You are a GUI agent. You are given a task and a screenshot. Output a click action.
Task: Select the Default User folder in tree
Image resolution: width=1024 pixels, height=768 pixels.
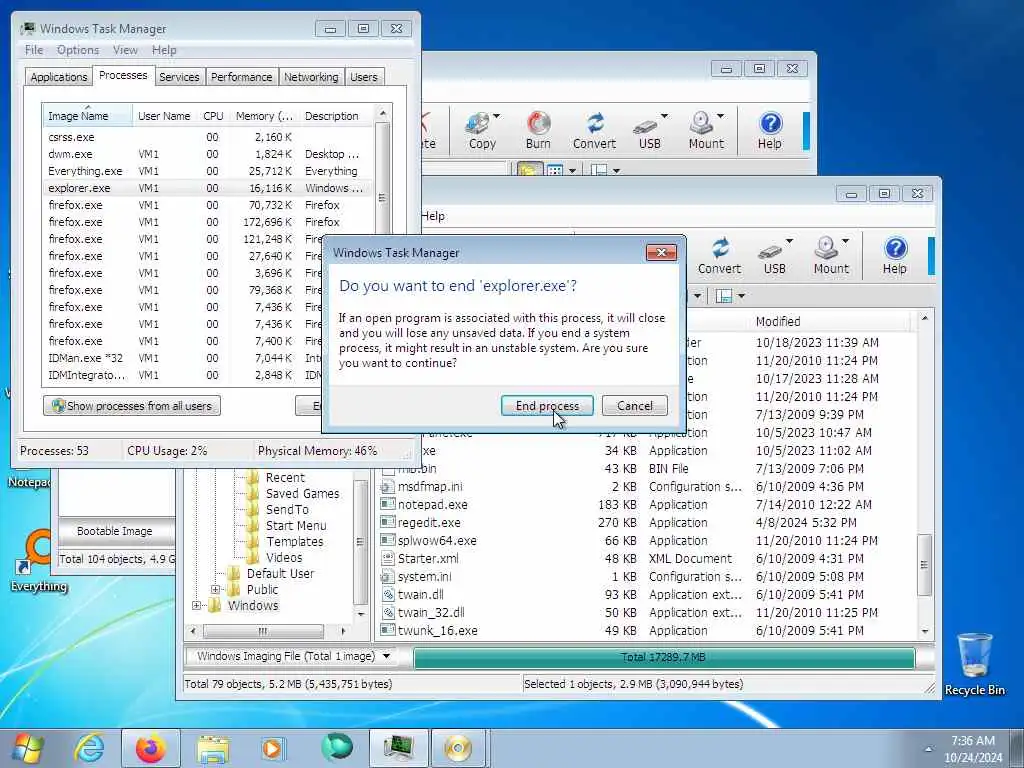280,573
